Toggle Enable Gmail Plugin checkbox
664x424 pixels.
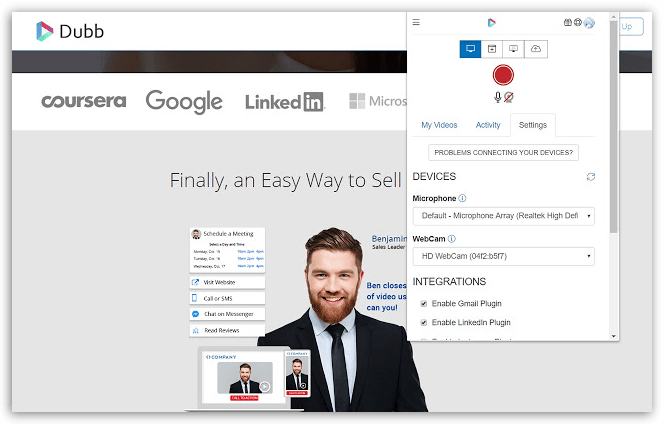[x=423, y=304]
